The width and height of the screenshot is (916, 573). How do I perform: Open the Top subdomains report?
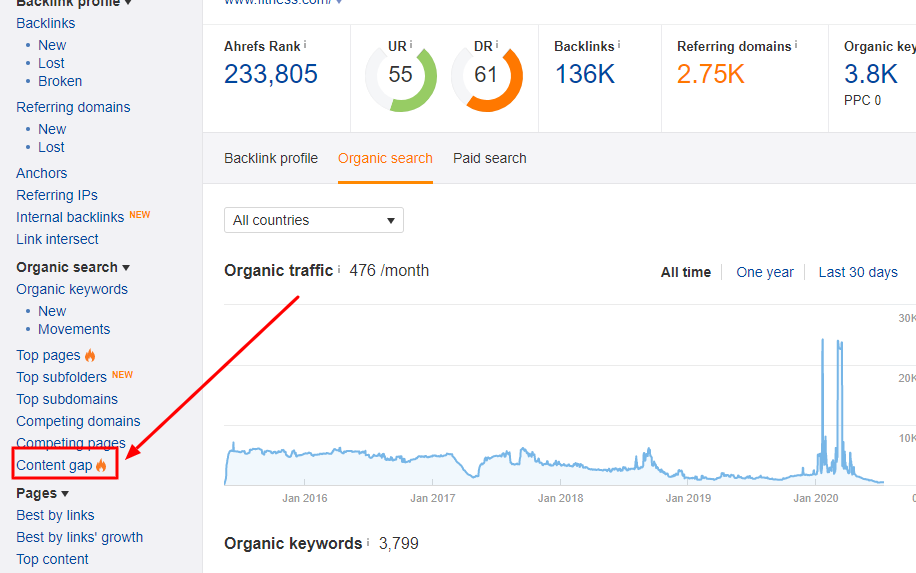coord(67,400)
